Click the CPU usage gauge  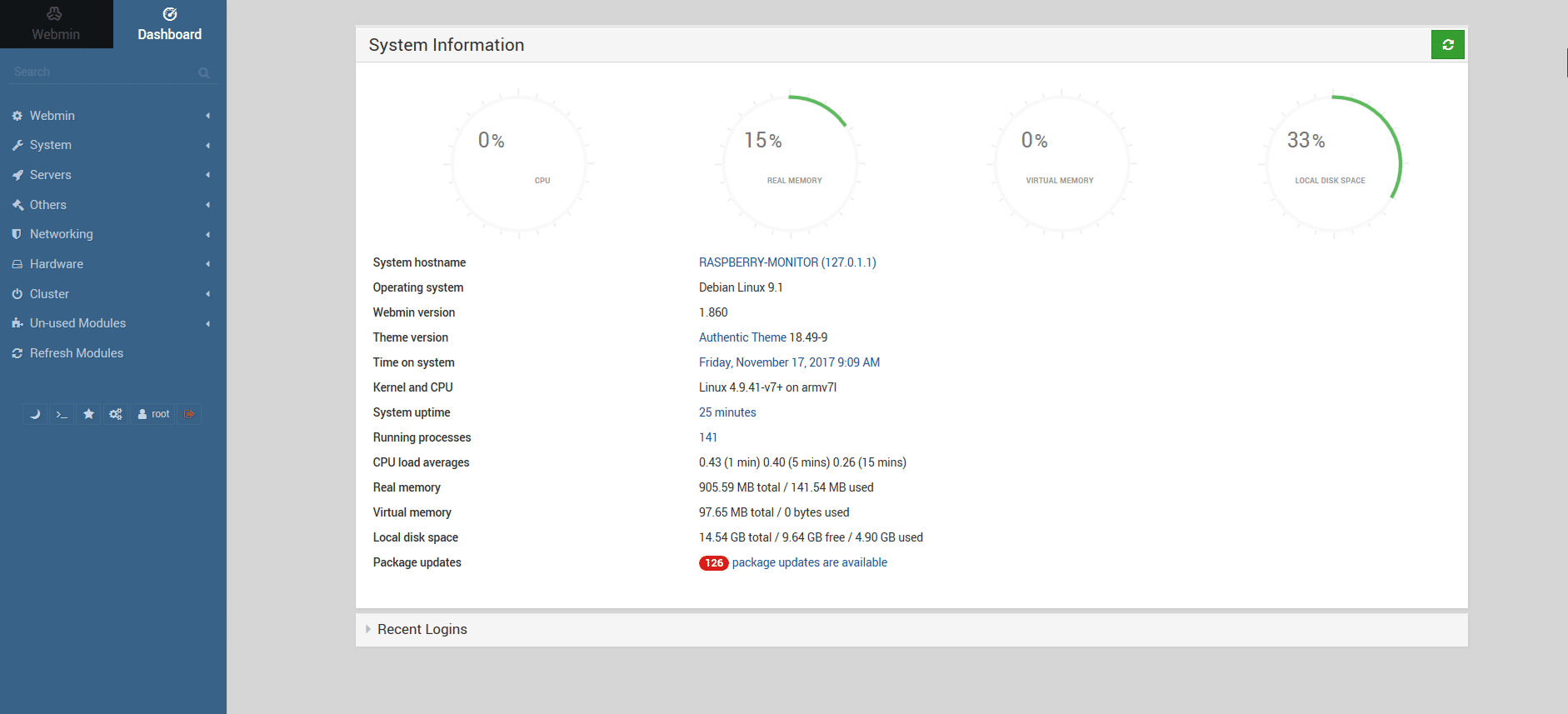(x=518, y=163)
